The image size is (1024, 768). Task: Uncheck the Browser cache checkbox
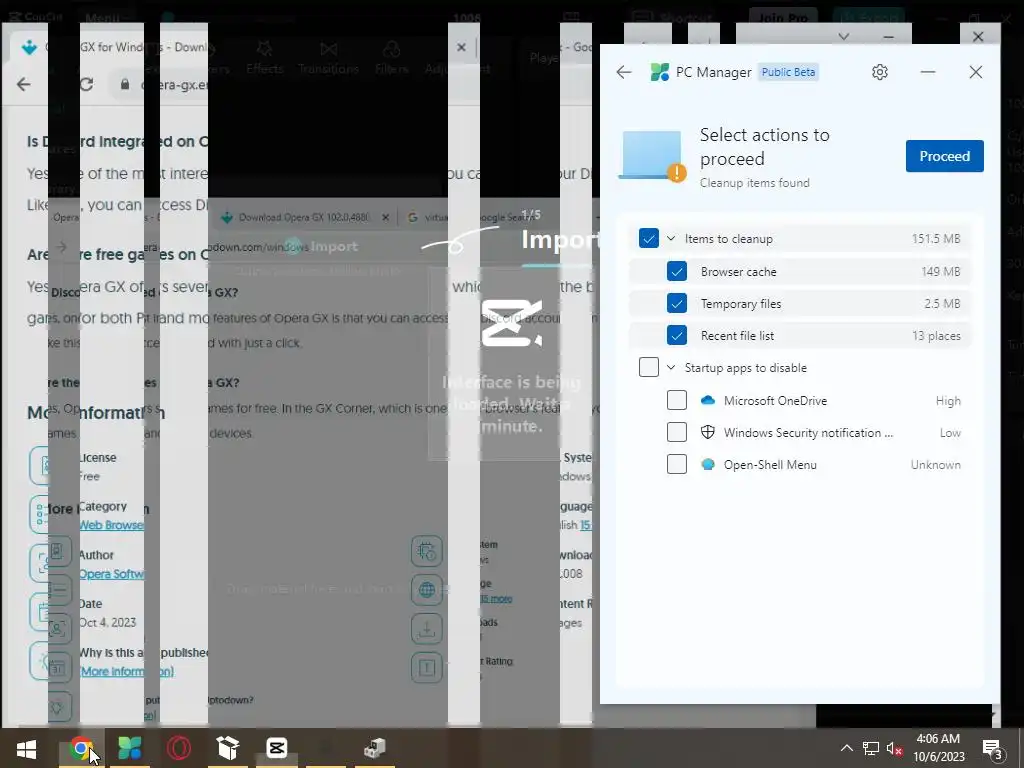click(677, 271)
